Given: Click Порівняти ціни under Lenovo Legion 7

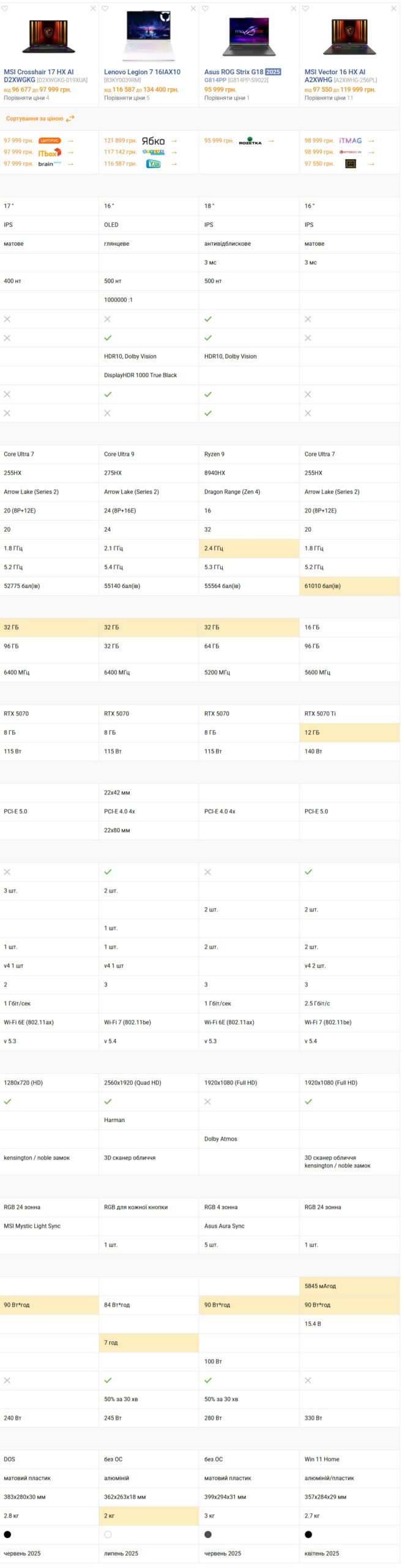Looking at the screenshot, I should 124,98.
